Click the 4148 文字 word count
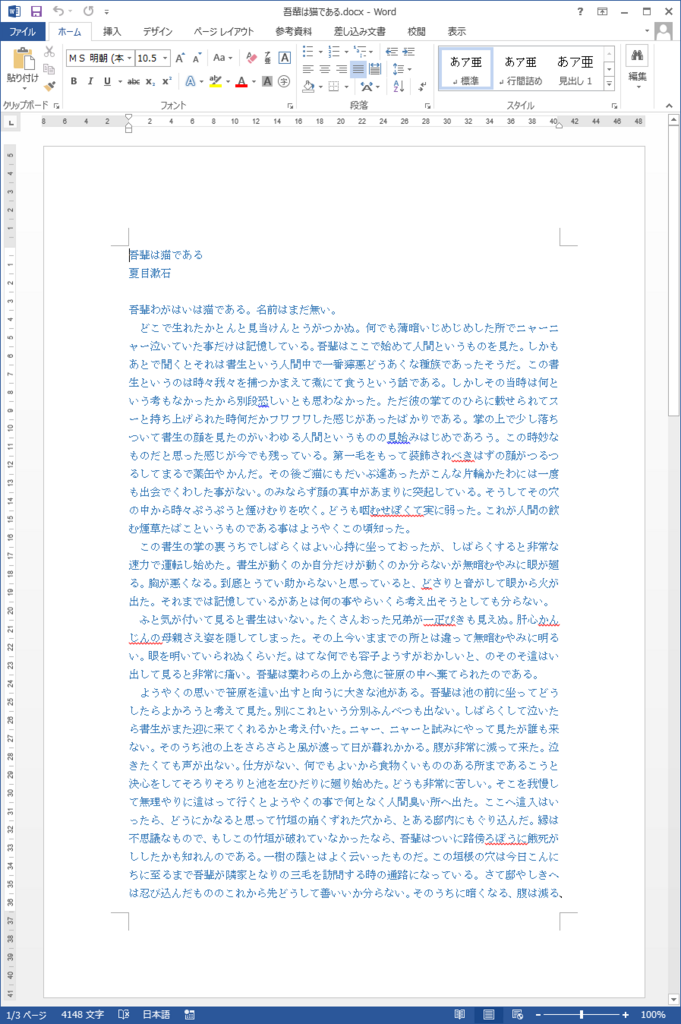The height and width of the screenshot is (1024, 681). tap(82, 1014)
